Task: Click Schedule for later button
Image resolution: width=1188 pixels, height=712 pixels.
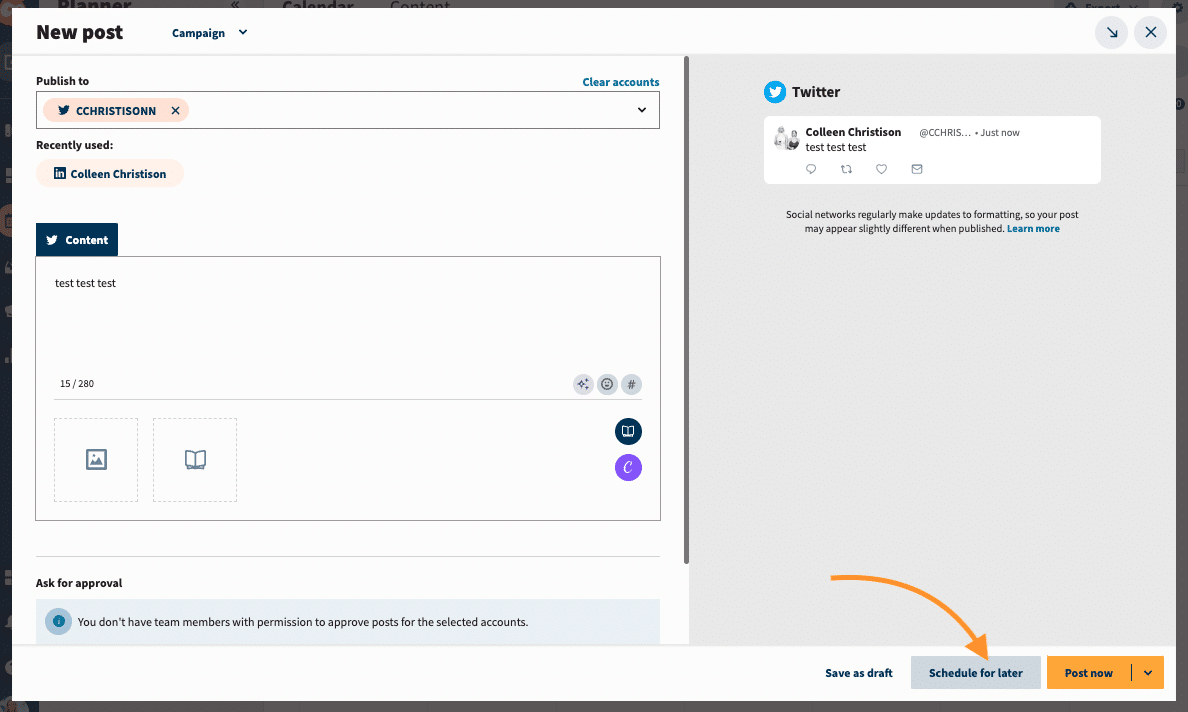Action: point(975,673)
